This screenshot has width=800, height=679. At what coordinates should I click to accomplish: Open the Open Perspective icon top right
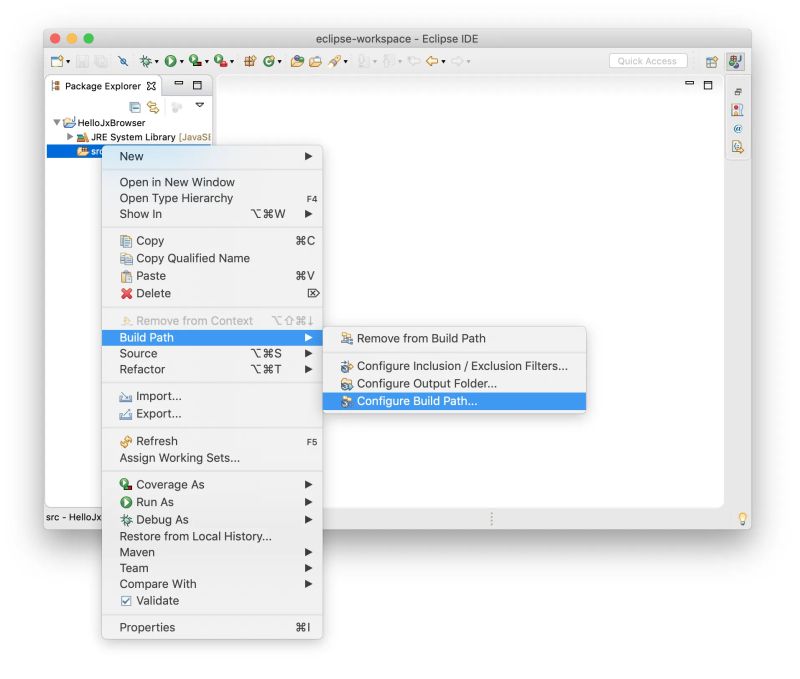tap(711, 61)
